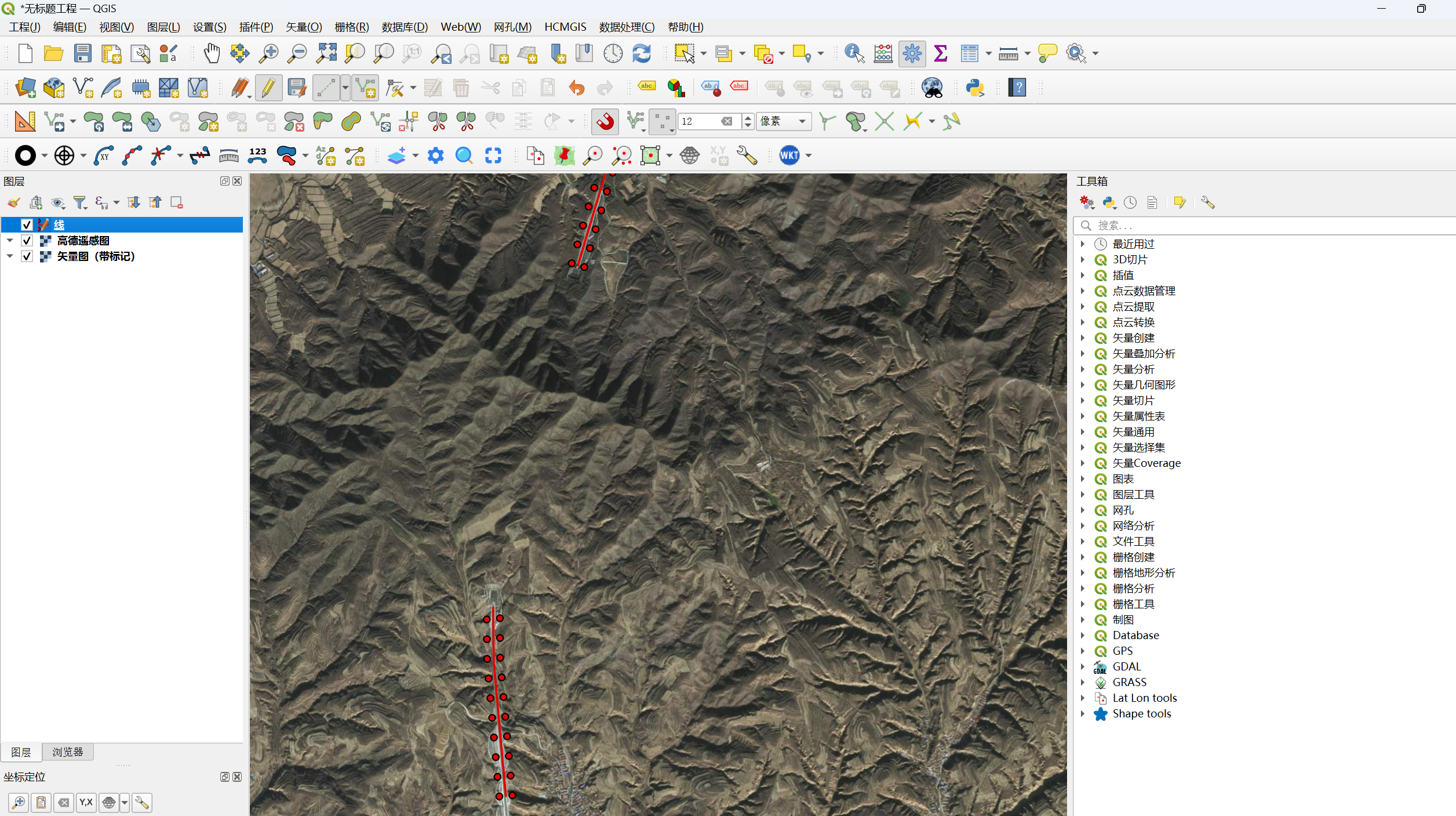This screenshot has width=1456, height=816.
Task: Open the 矢量(O) menu
Action: coord(303,27)
